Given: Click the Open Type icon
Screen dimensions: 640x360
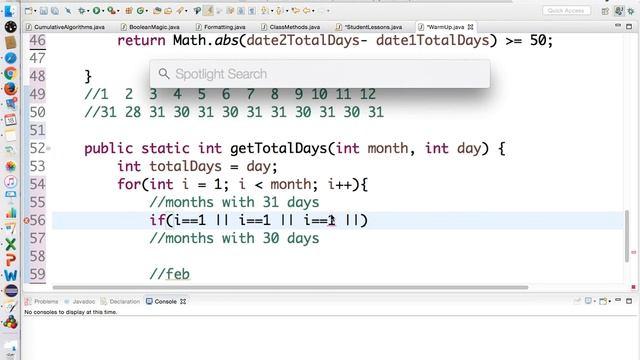Looking at the screenshot, I should (157, 11).
